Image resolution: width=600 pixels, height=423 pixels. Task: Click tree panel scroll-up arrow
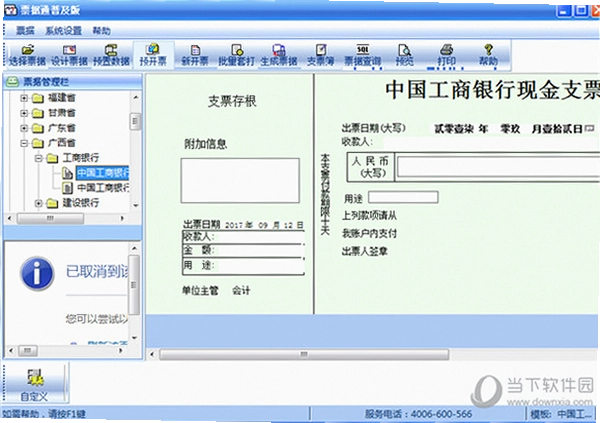(135, 98)
